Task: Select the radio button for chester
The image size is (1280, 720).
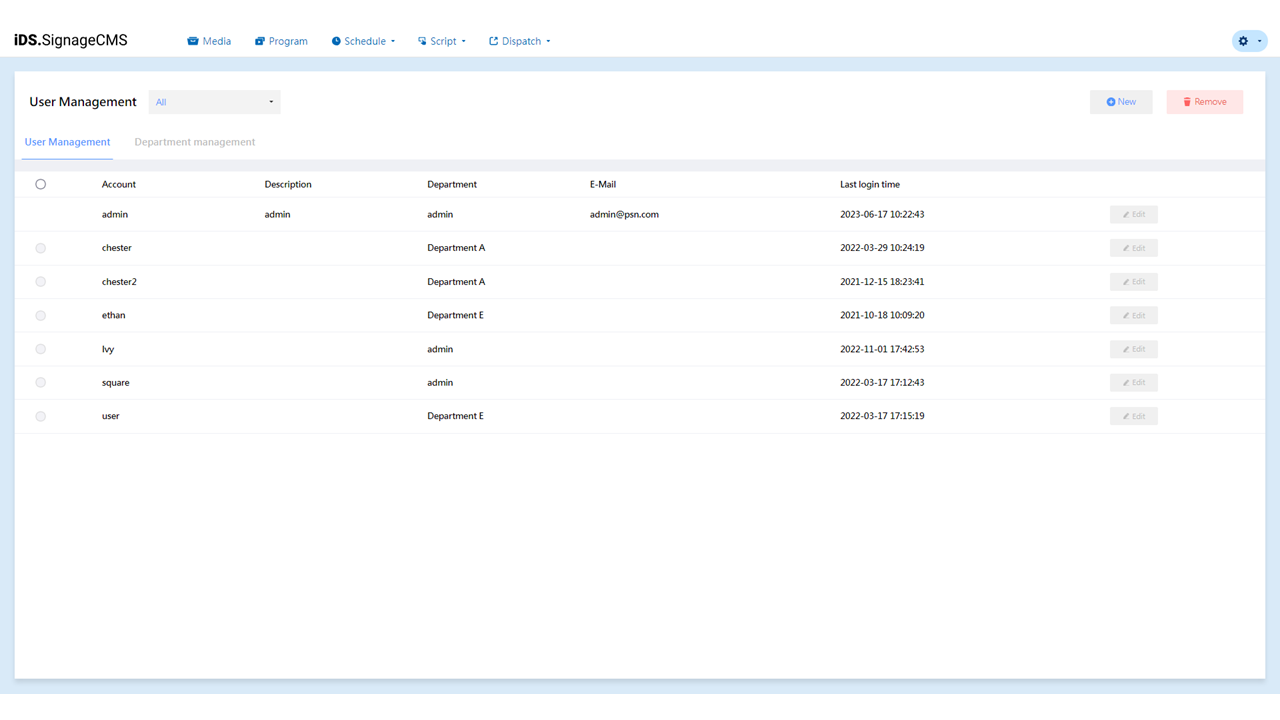Action: click(40, 247)
